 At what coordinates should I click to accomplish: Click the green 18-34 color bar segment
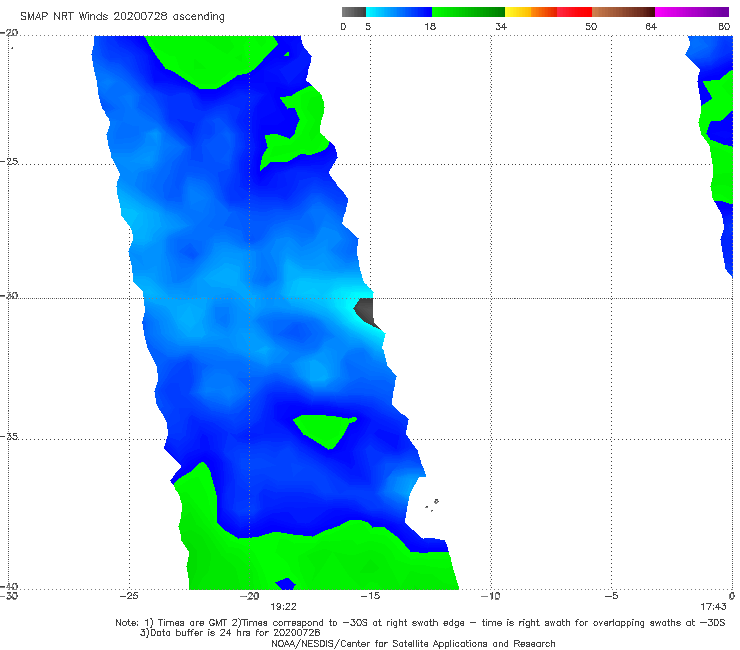coord(468,12)
